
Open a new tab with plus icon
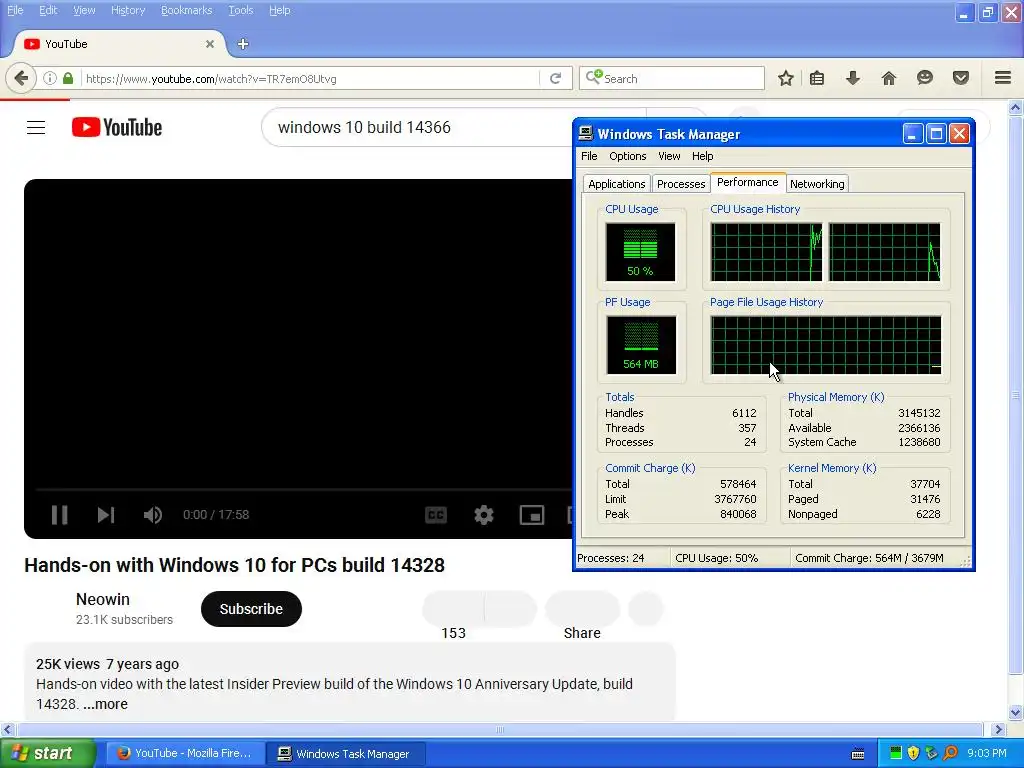pyautogui.click(x=243, y=44)
